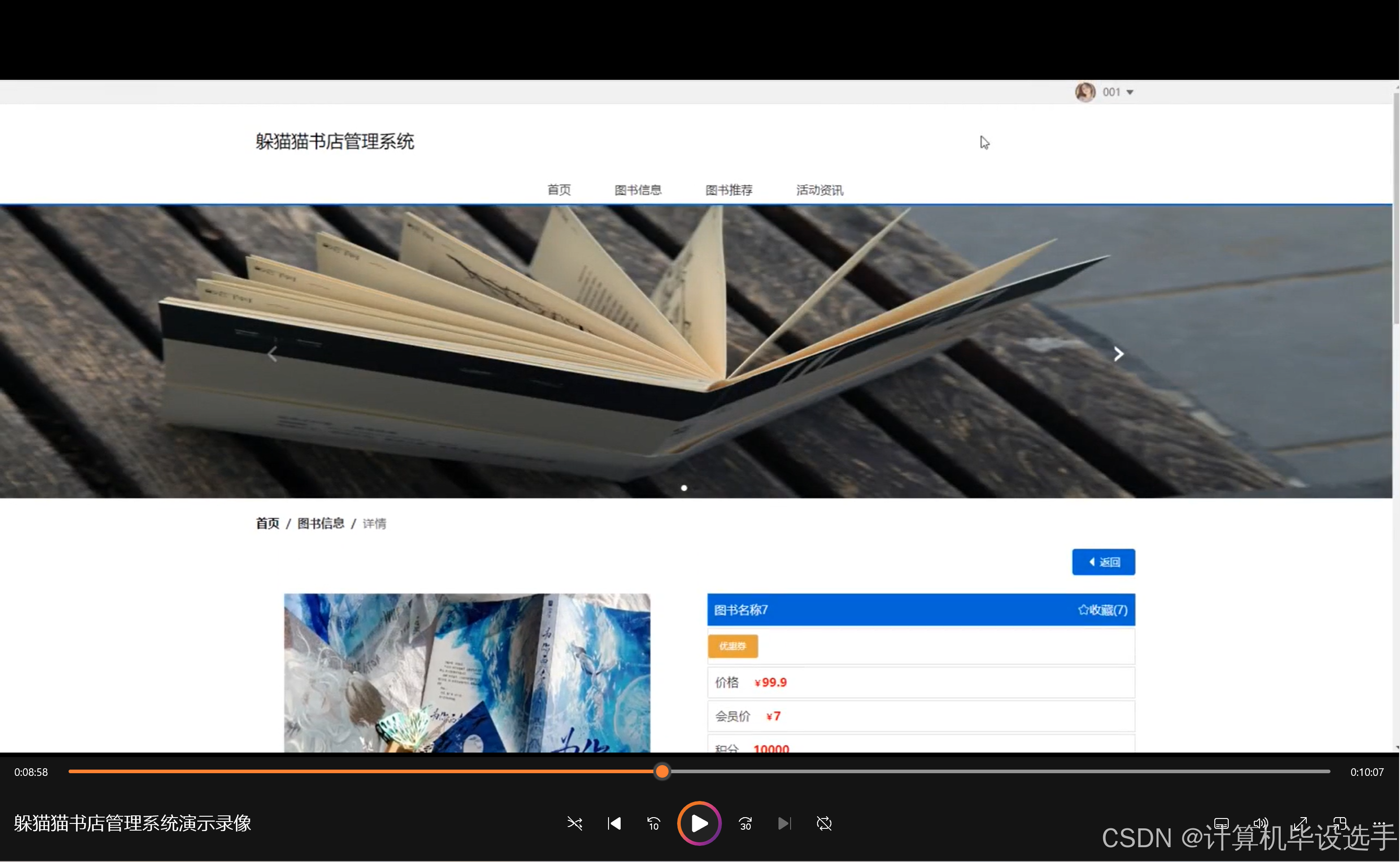Viewport: 1400px width, 862px height.
Task: Switch to mini player view
Action: [x=1339, y=823]
